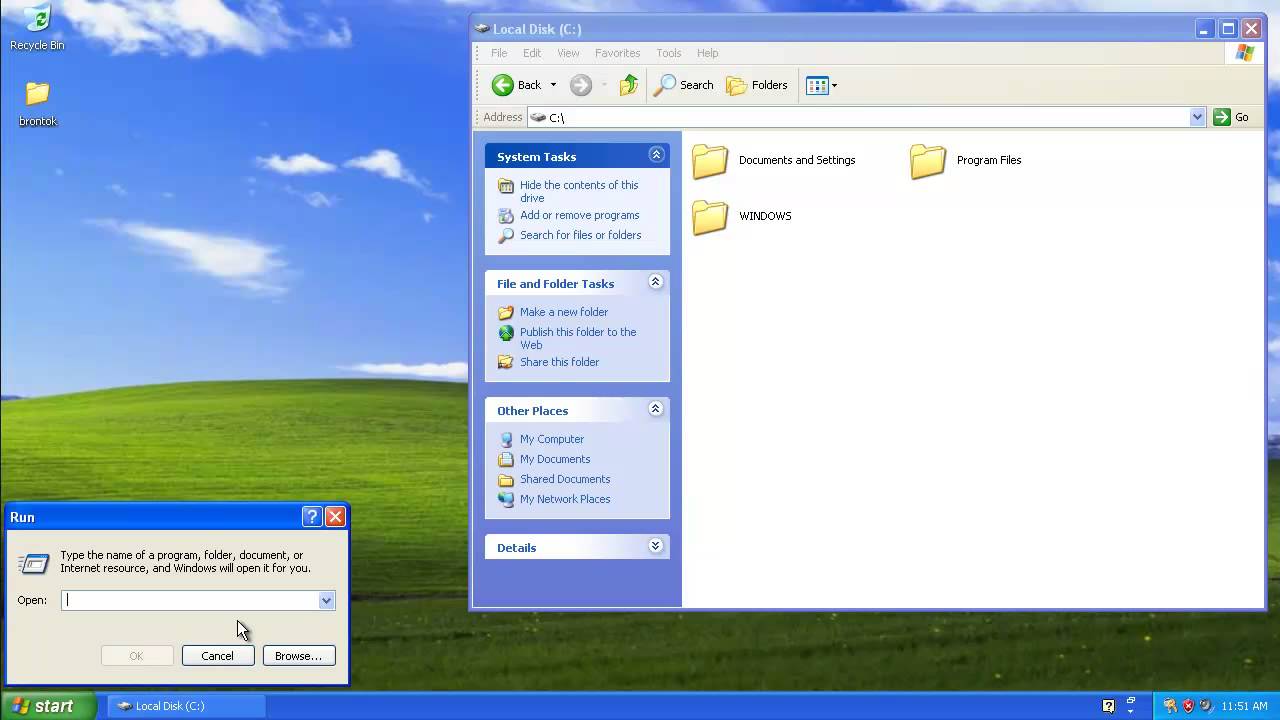This screenshot has width=1280, height=720.
Task: Close the Run dialog with red X
Action: [x=335, y=517]
